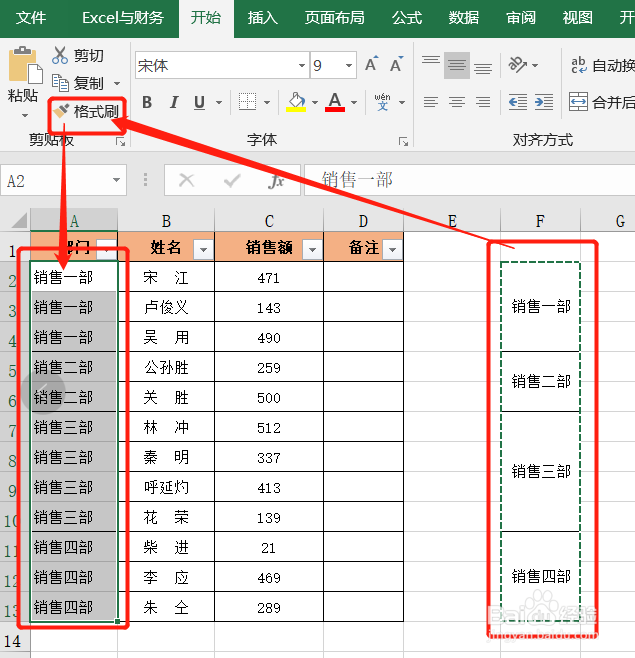The image size is (635, 658).
Task: Switch to the 数据 tab
Action: [x=464, y=18]
